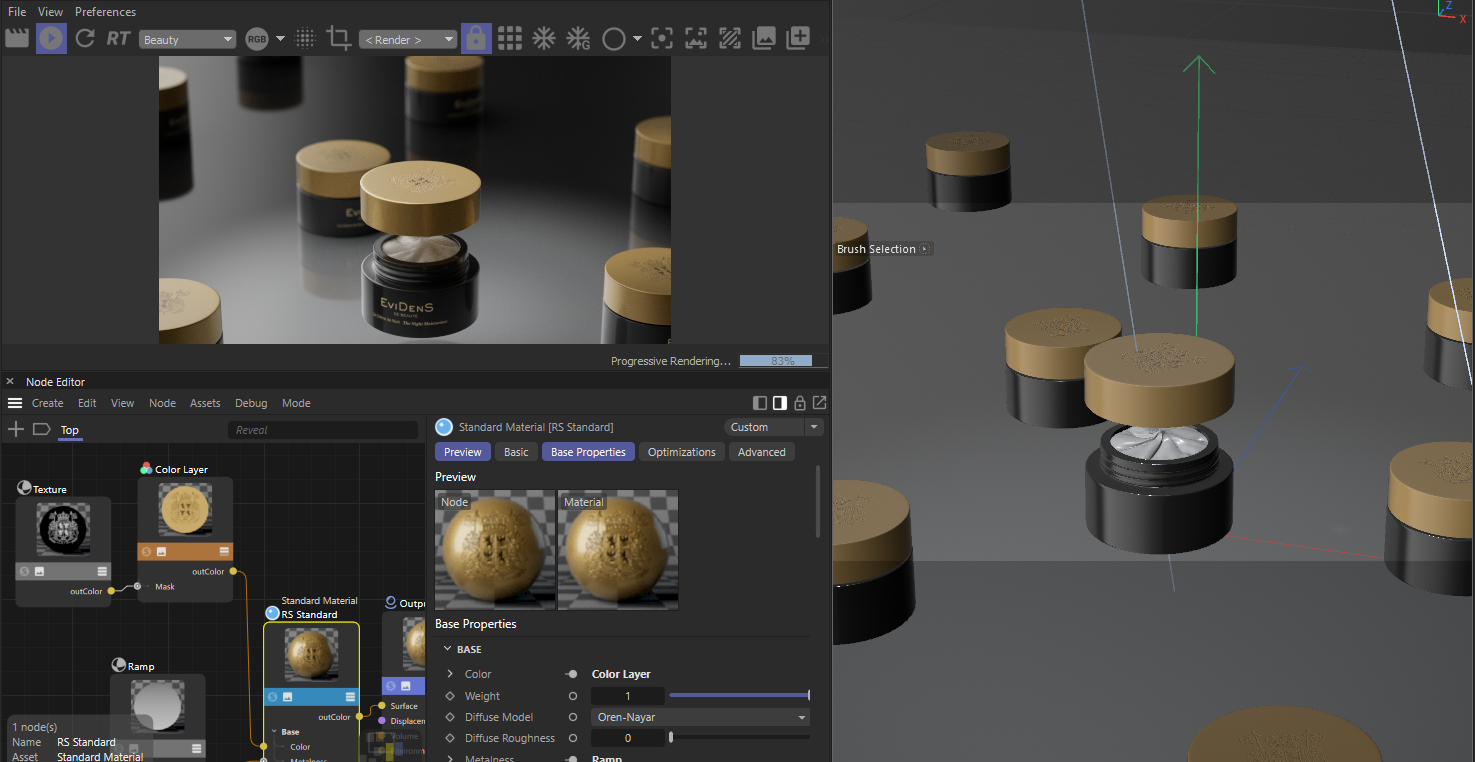
Task: Open the arrow next to circle icon
Action: (637, 39)
